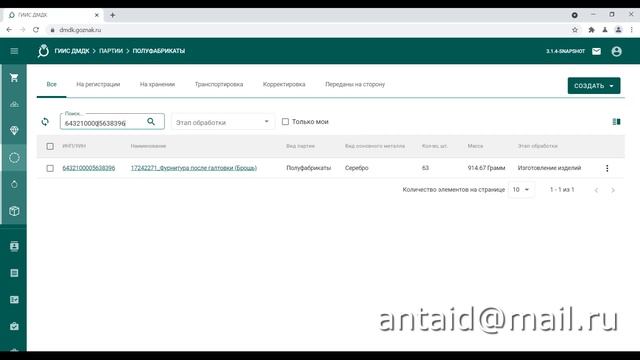The width and height of the screenshot is (640, 360).
Task: Open the ingots sidebar section
Action: [14, 104]
